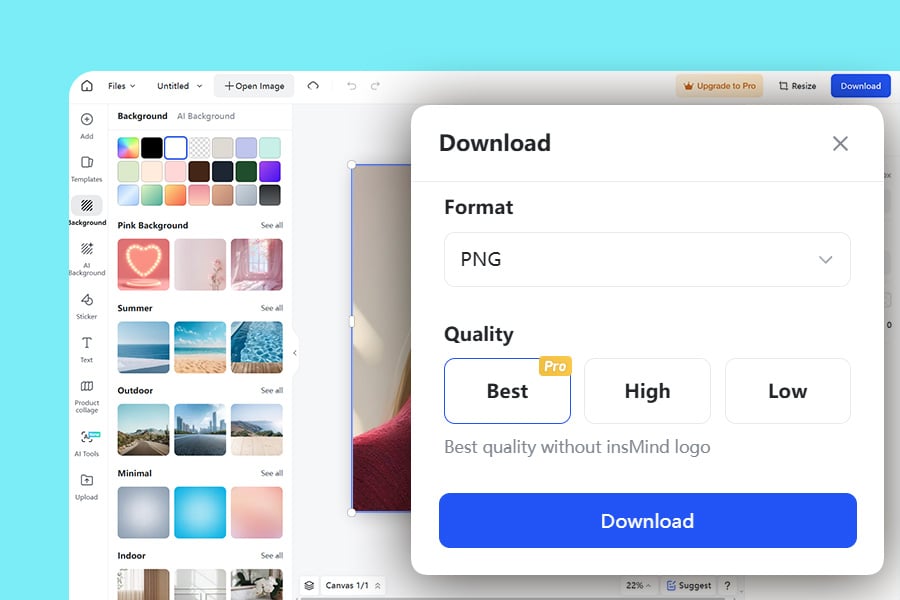Go to the home icon

(87, 86)
